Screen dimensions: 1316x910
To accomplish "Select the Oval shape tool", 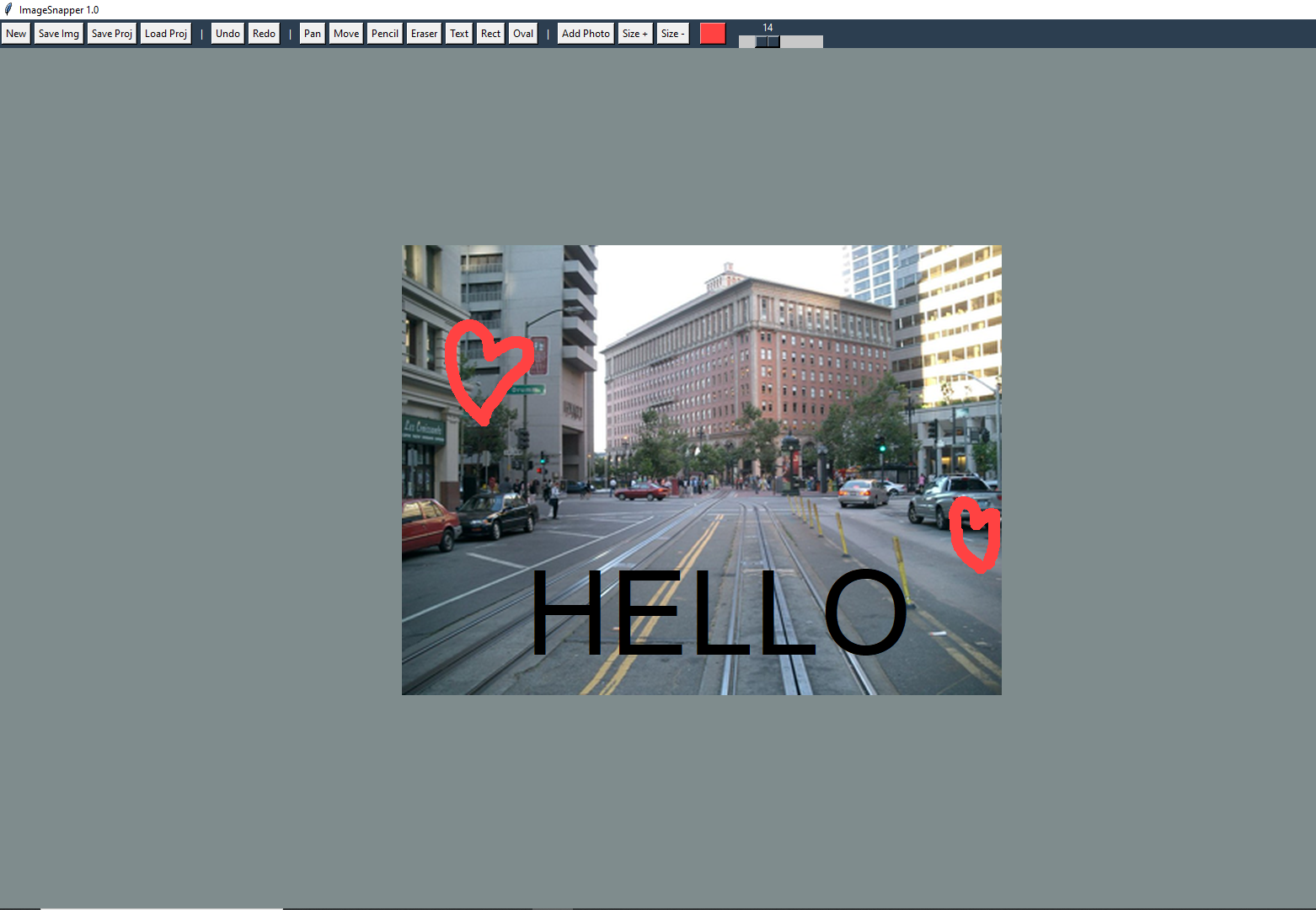I will [x=523, y=34].
